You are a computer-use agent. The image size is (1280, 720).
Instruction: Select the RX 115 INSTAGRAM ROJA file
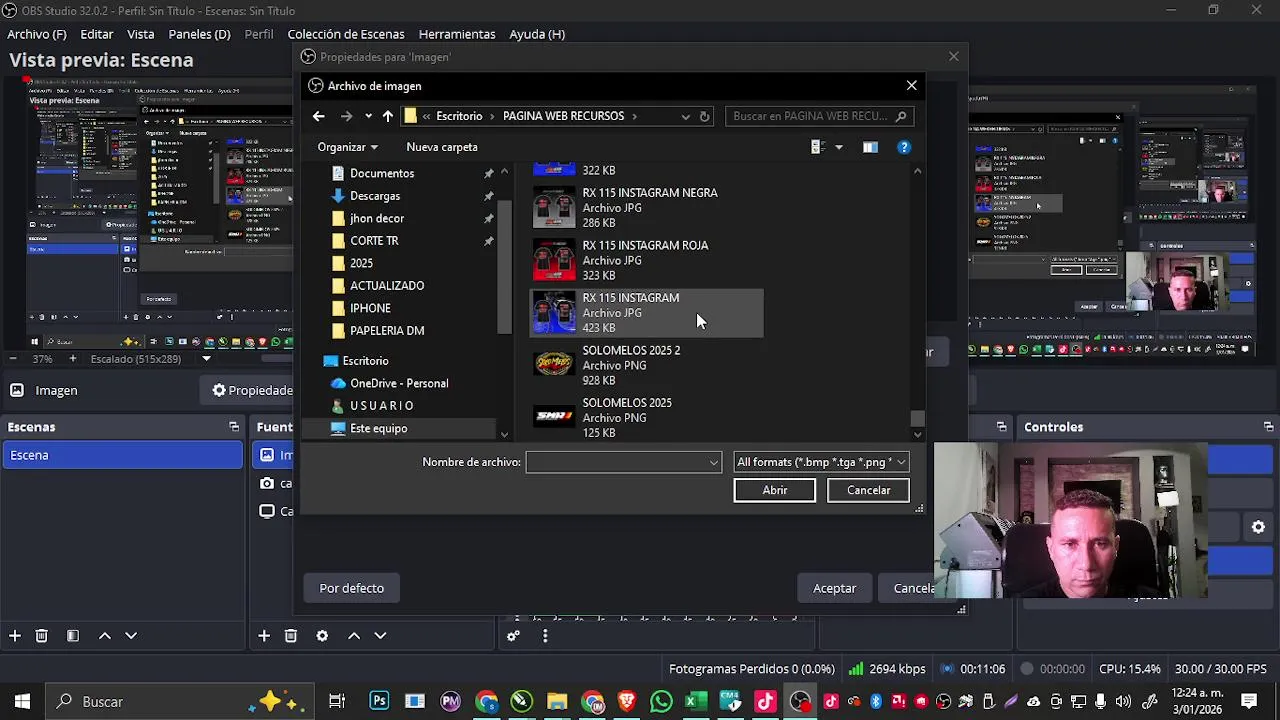pos(646,260)
